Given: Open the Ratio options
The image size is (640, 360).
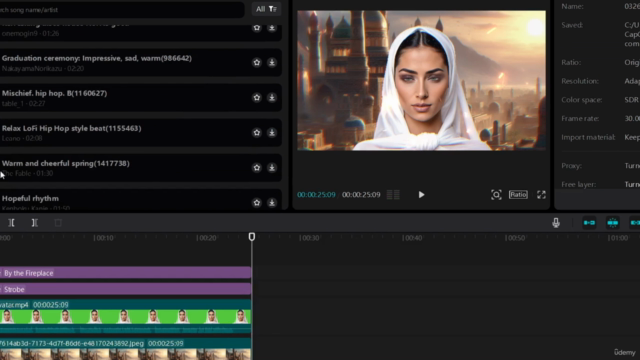Looking at the screenshot, I should (518, 195).
